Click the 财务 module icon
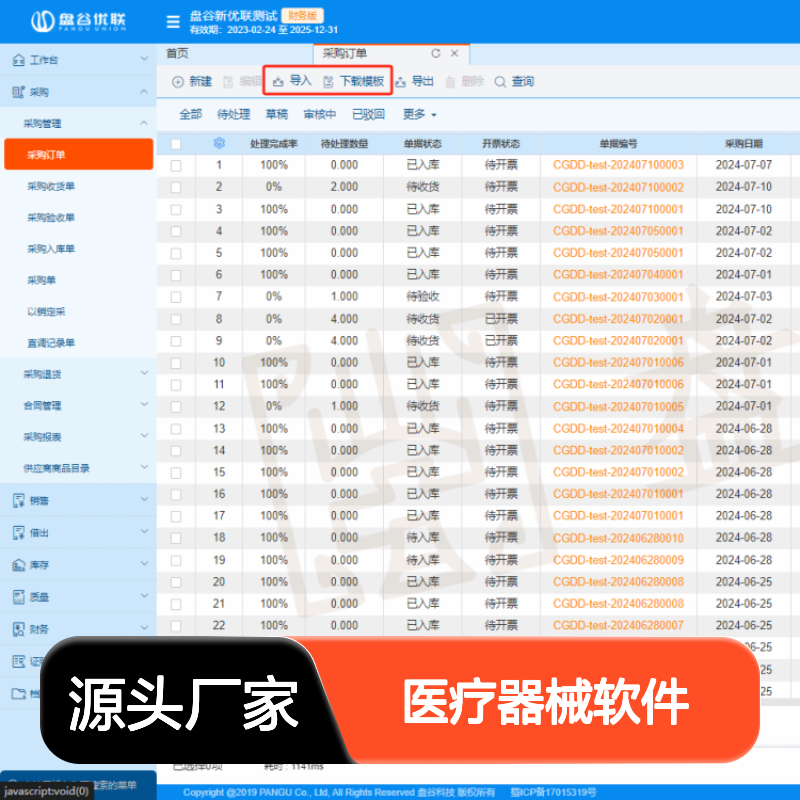This screenshot has height=800, width=800. (x=18, y=629)
